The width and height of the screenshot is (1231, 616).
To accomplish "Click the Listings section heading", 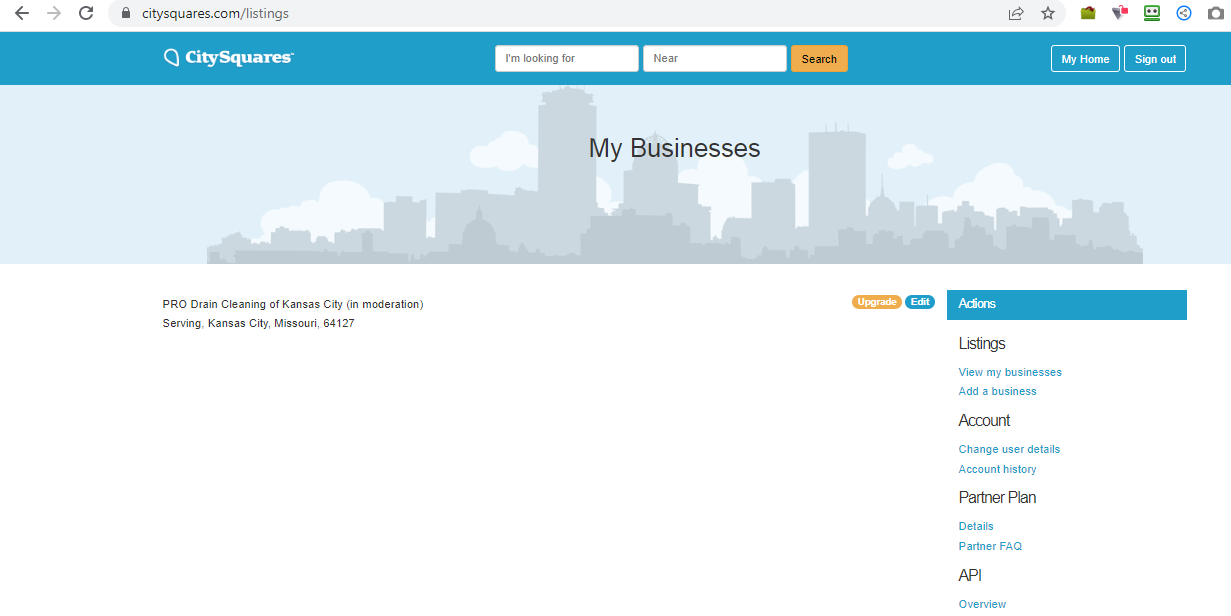I will point(982,344).
